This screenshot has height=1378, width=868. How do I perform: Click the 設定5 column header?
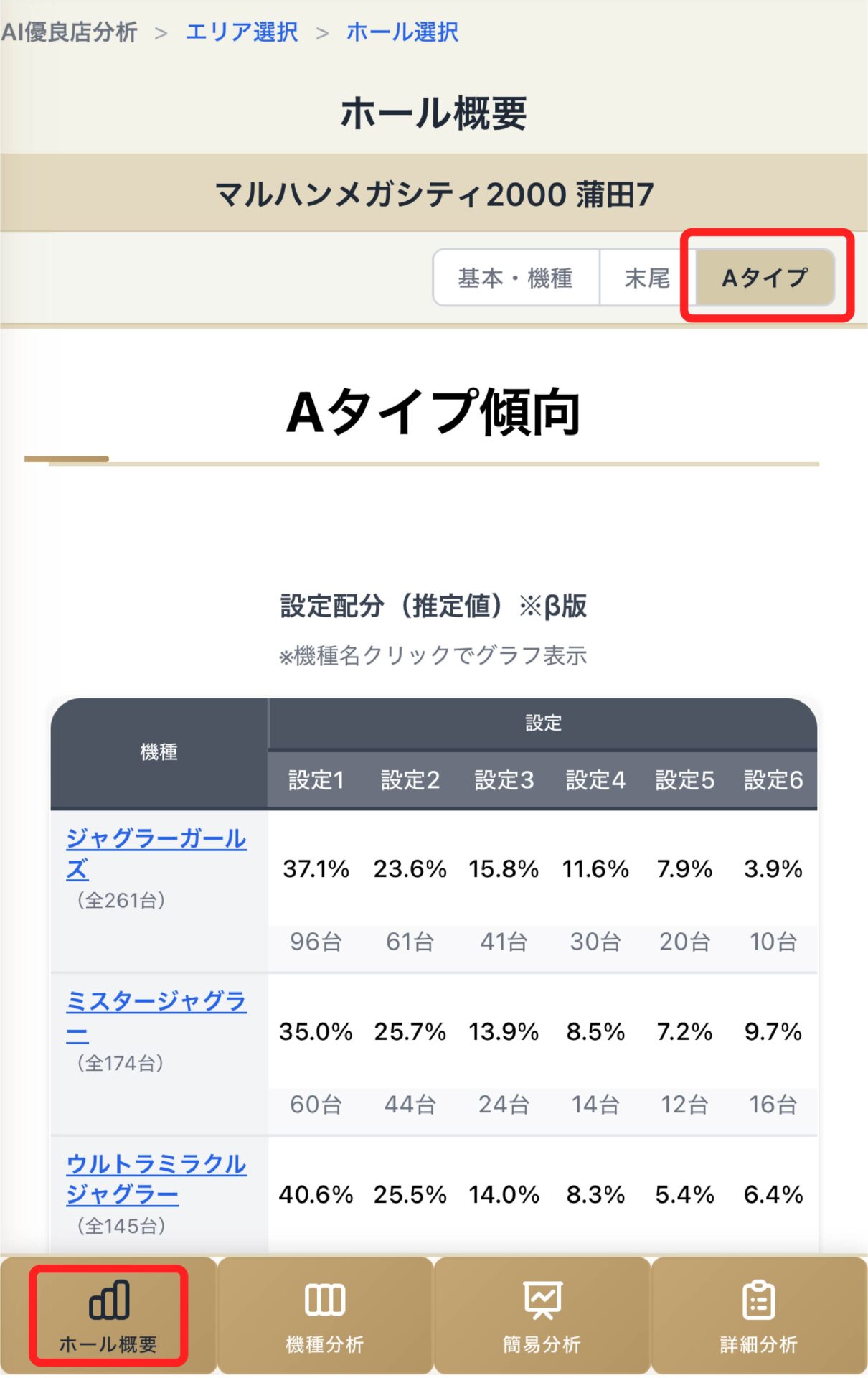[x=684, y=780]
